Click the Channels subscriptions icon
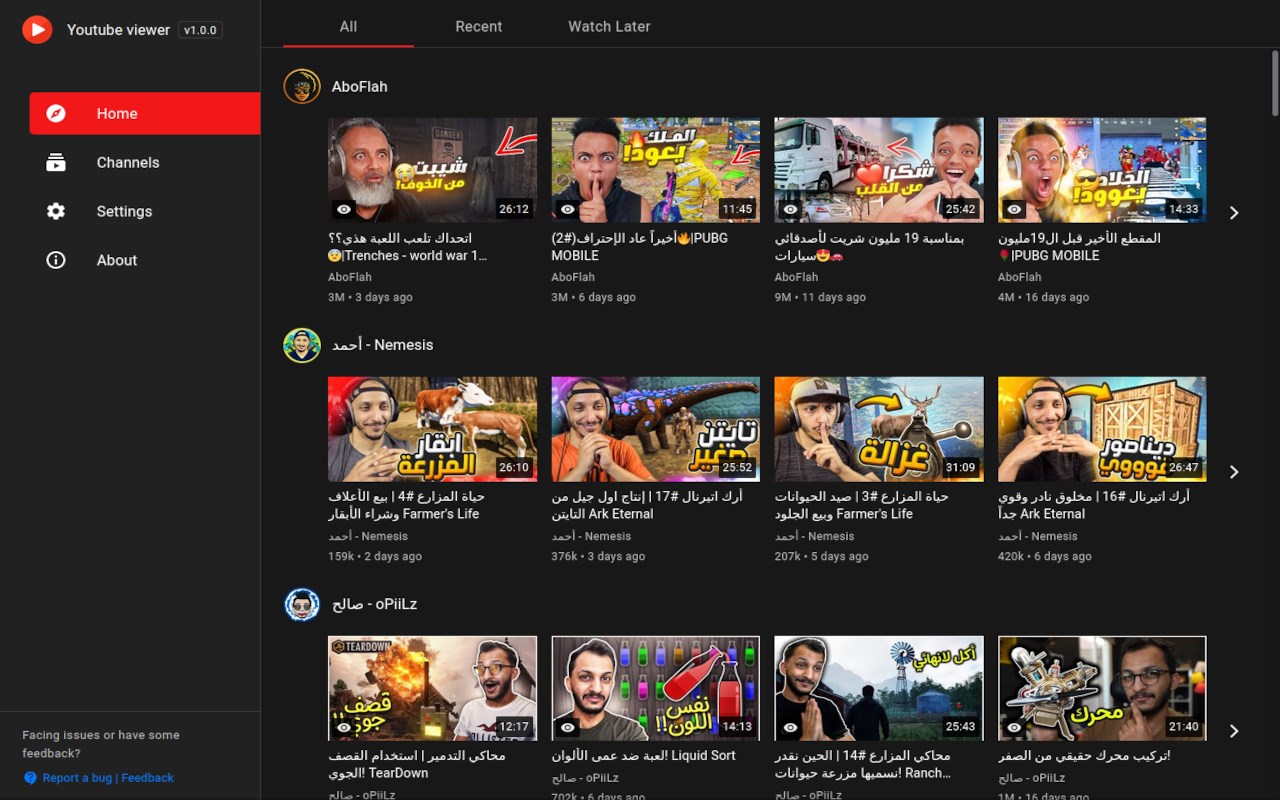The width and height of the screenshot is (1280, 800). tap(56, 162)
